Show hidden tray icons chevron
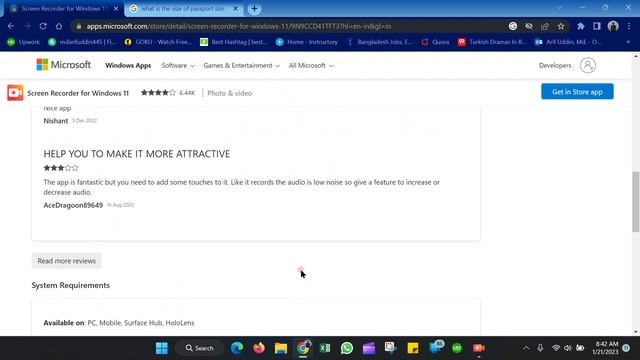The width and height of the screenshot is (640, 360). click(x=526, y=348)
